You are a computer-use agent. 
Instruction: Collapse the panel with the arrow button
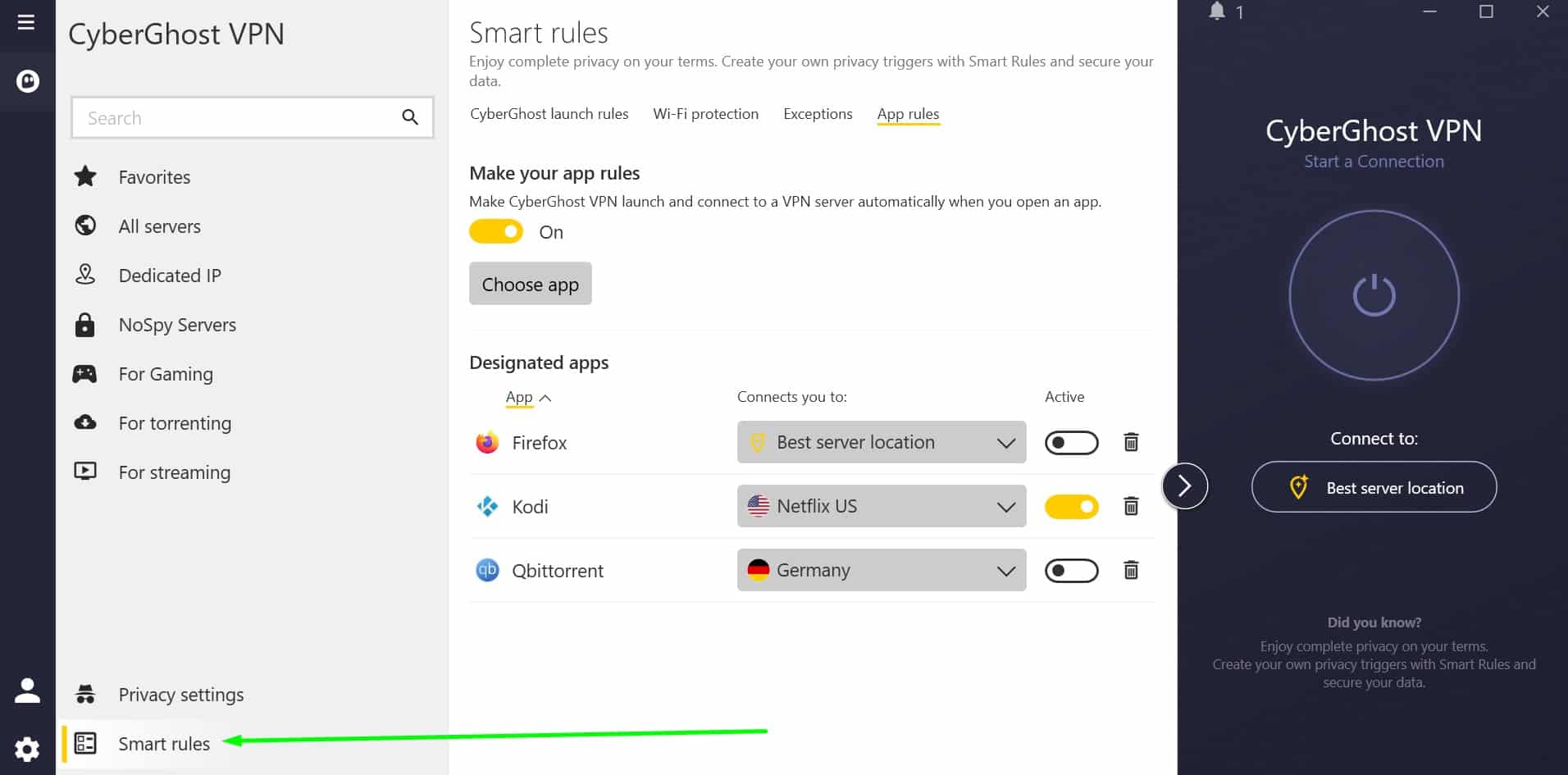(x=1184, y=486)
